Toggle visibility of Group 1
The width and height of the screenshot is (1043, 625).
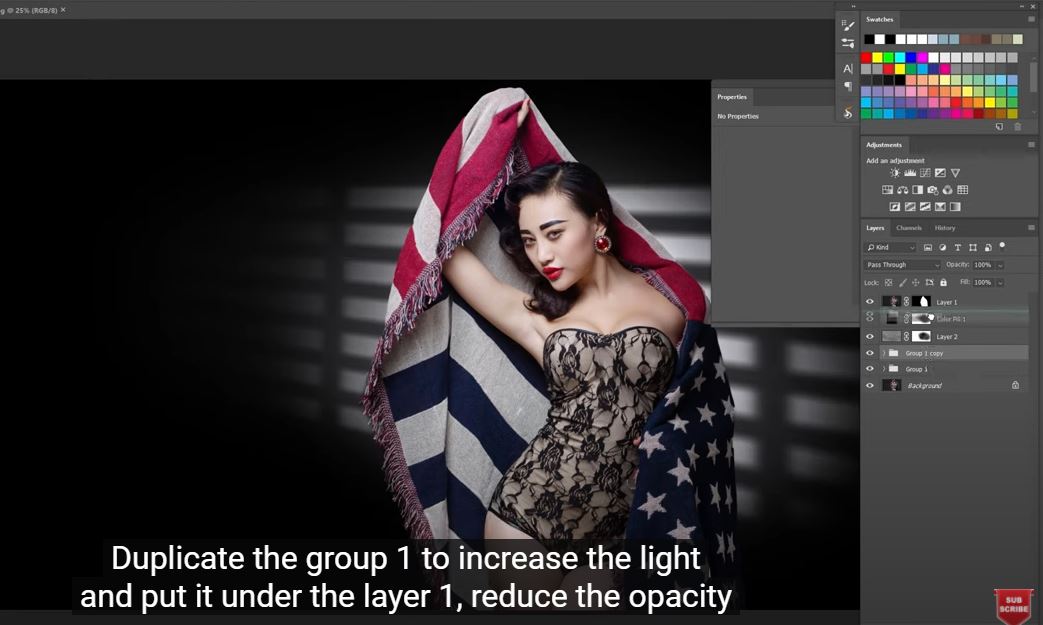tap(869, 369)
